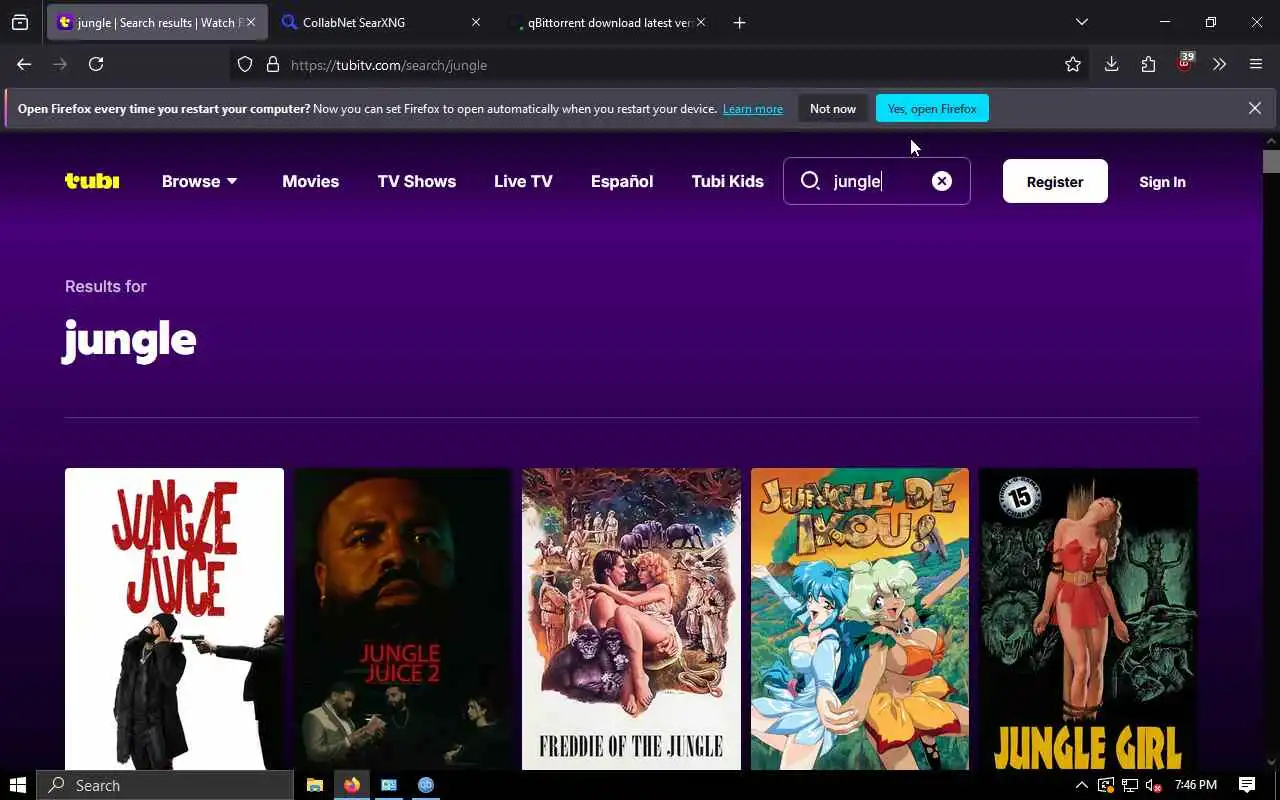Open the Jungle de Ikou poster

pyautogui.click(x=860, y=619)
